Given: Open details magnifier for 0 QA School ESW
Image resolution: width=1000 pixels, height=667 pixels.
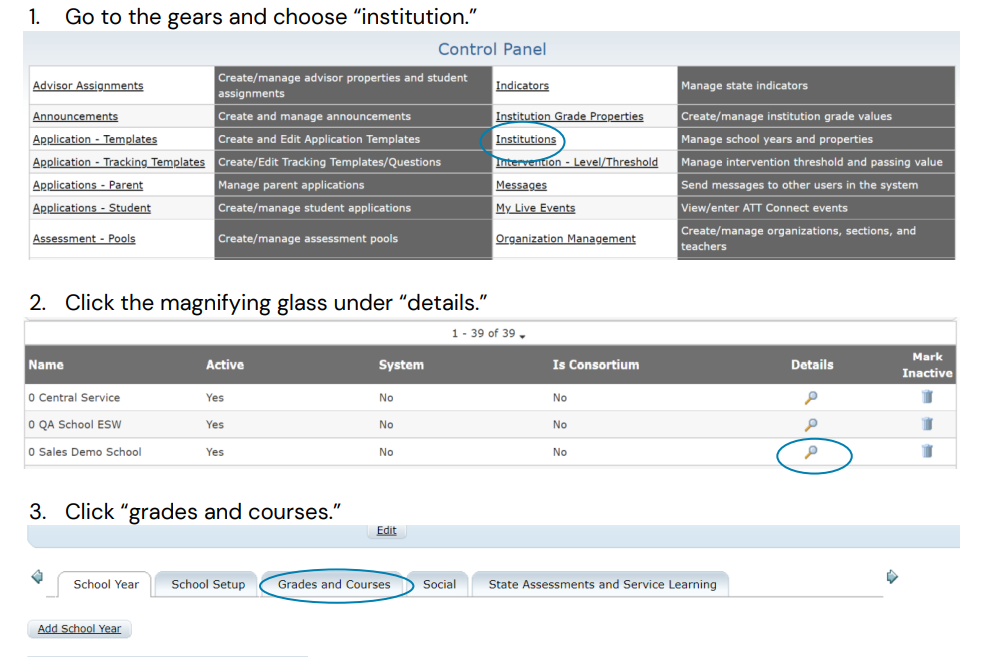Looking at the screenshot, I should click(811, 425).
